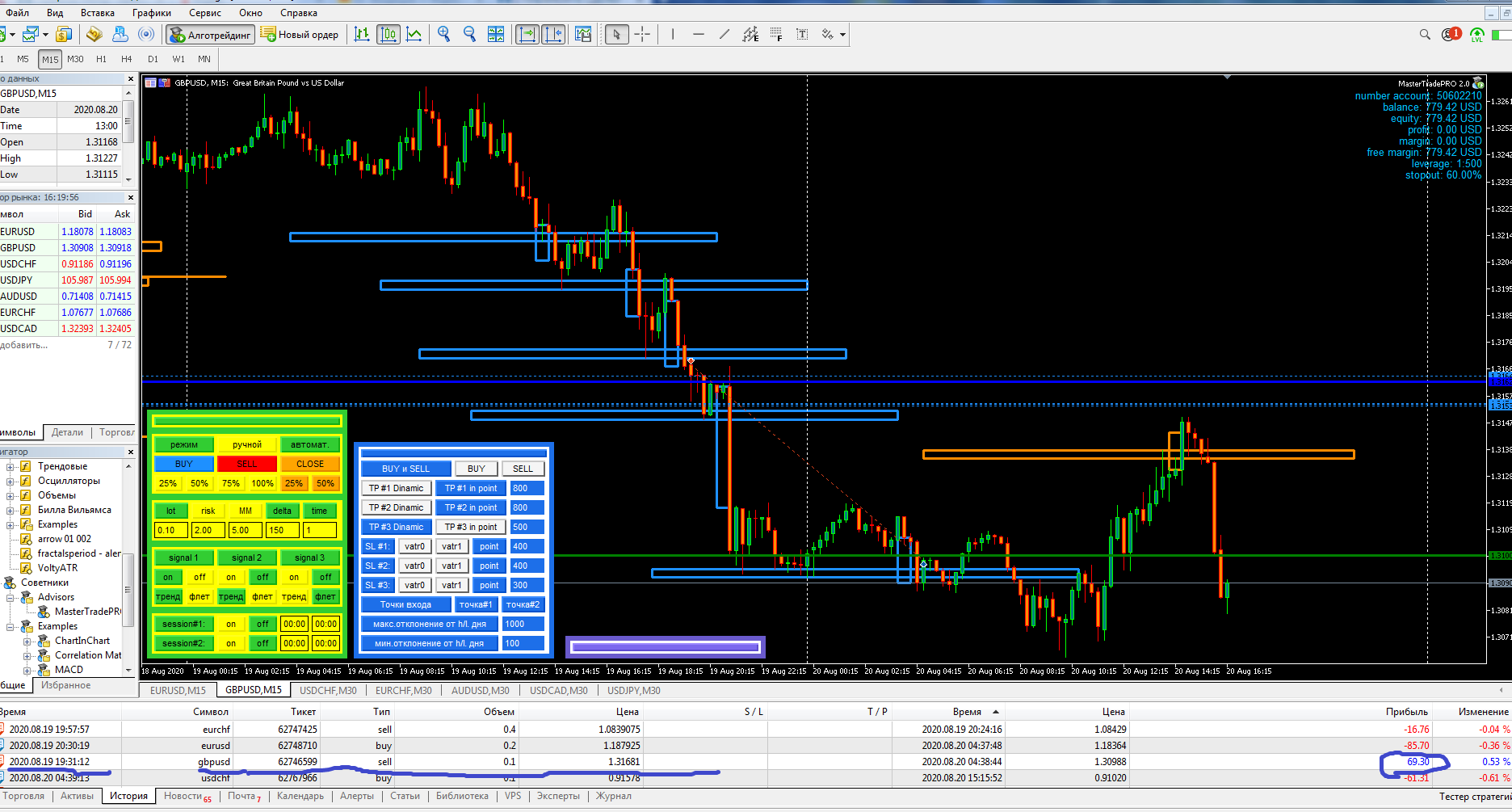Image resolution: width=1512 pixels, height=812 pixels.
Task: Open the Графики menu
Action: click(152, 12)
